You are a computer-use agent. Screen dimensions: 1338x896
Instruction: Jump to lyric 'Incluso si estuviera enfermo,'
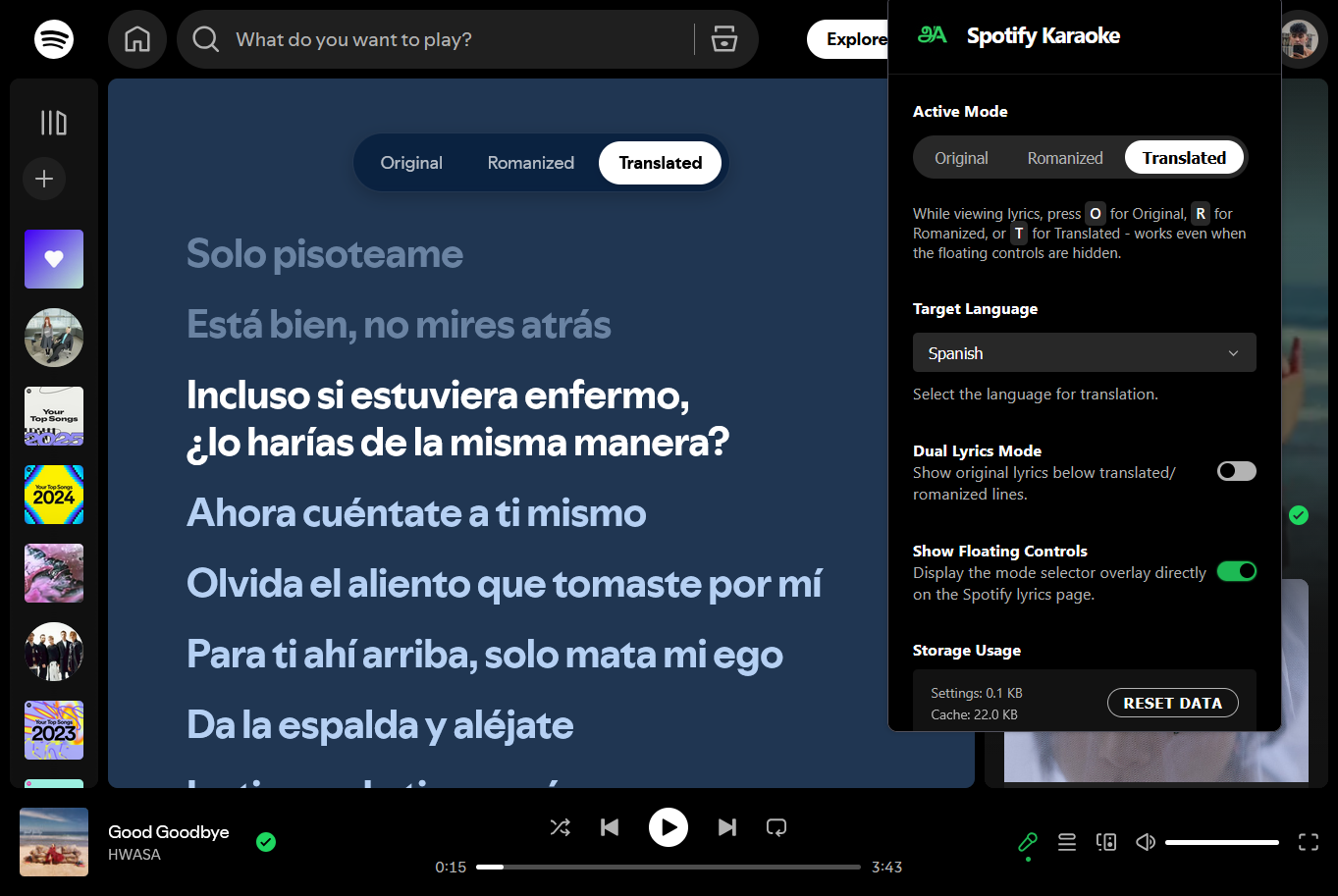[438, 395]
